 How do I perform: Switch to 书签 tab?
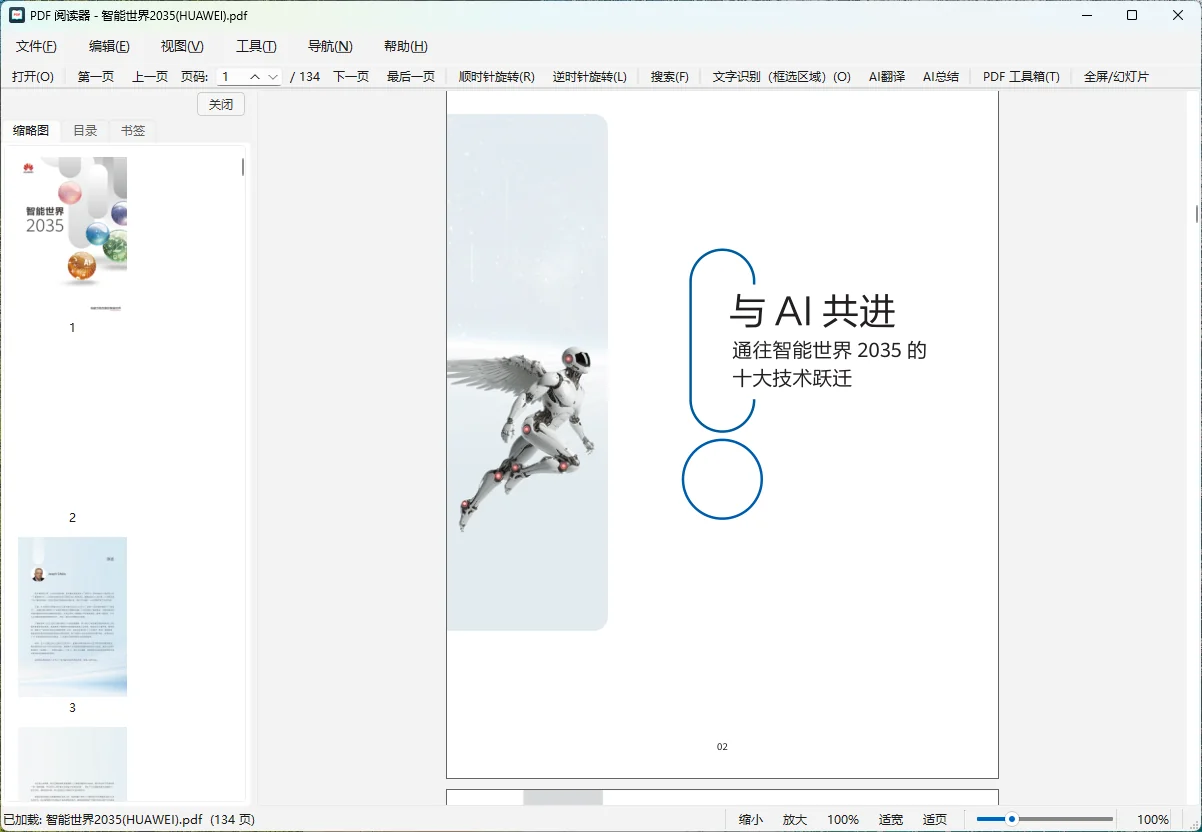[x=133, y=131]
